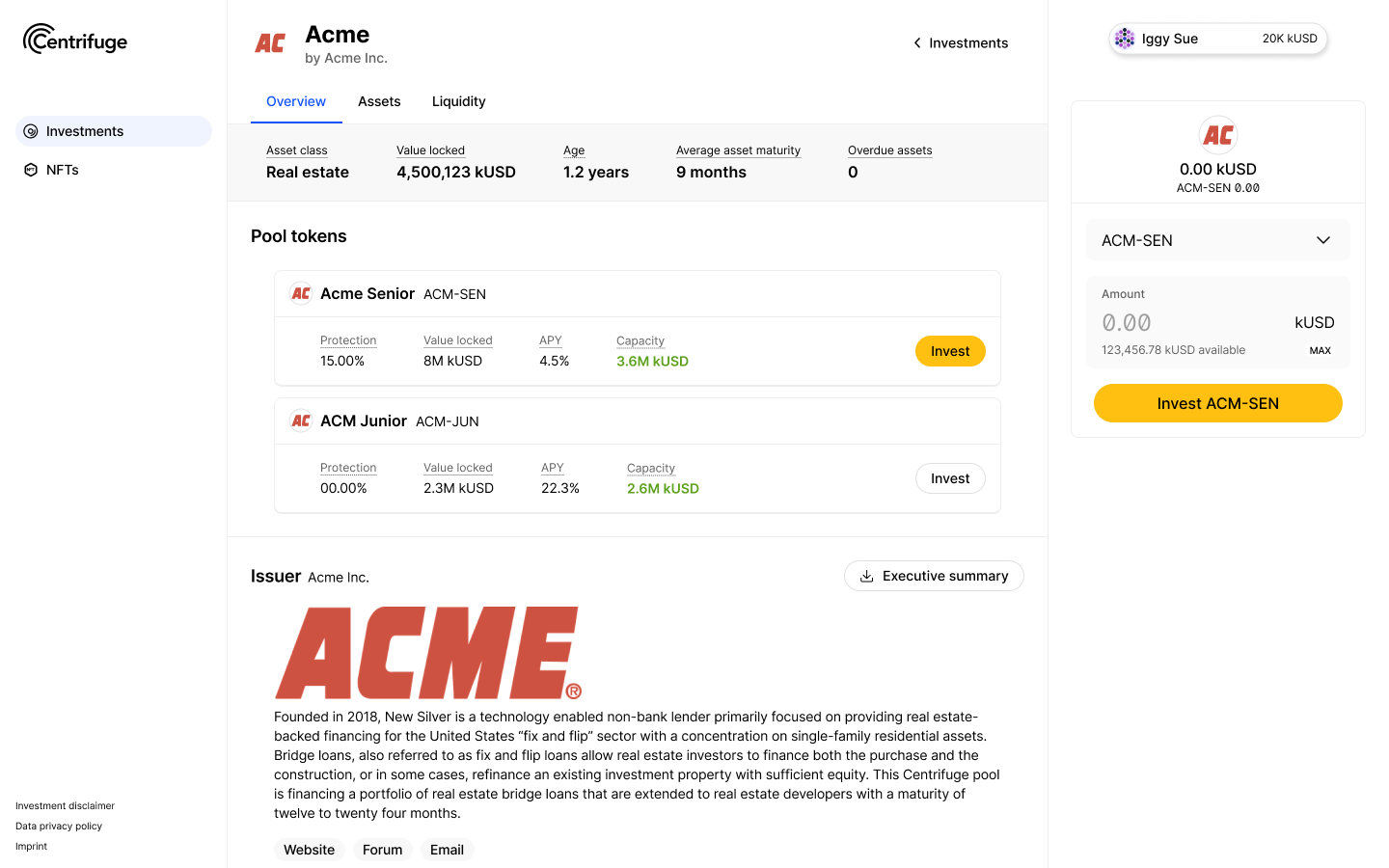Image resolution: width=1389 pixels, height=868 pixels.
Task: Switch to the Assets tab
Action: [379, 101]
